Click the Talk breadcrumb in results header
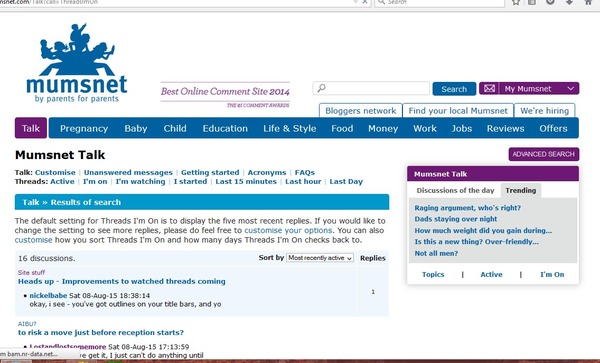Viewport: 600px width, 363px height. pos(31,202)
